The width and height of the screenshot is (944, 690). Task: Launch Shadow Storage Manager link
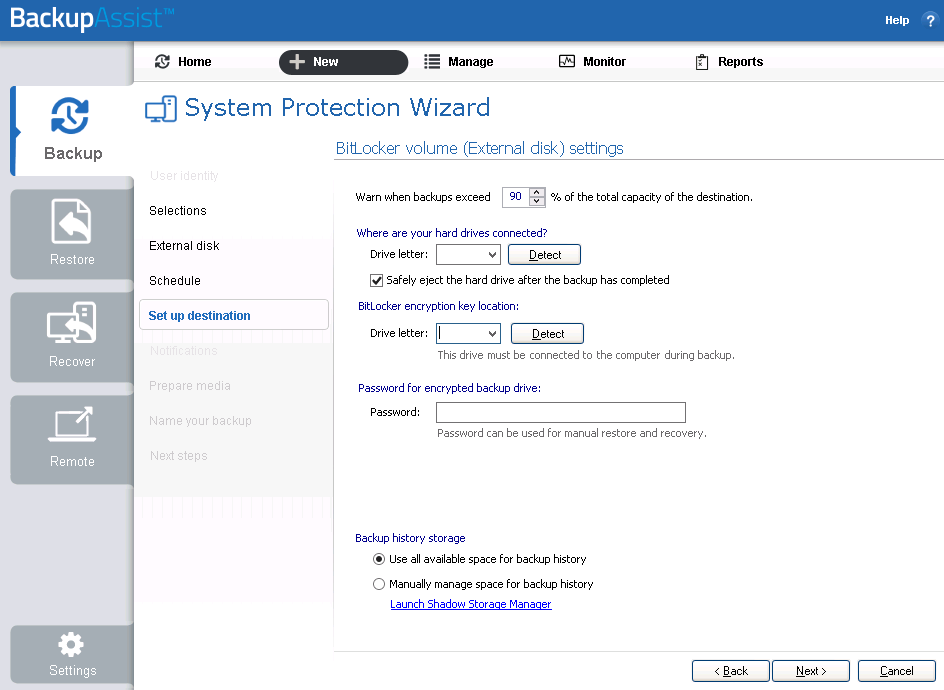tap(471, 604)
